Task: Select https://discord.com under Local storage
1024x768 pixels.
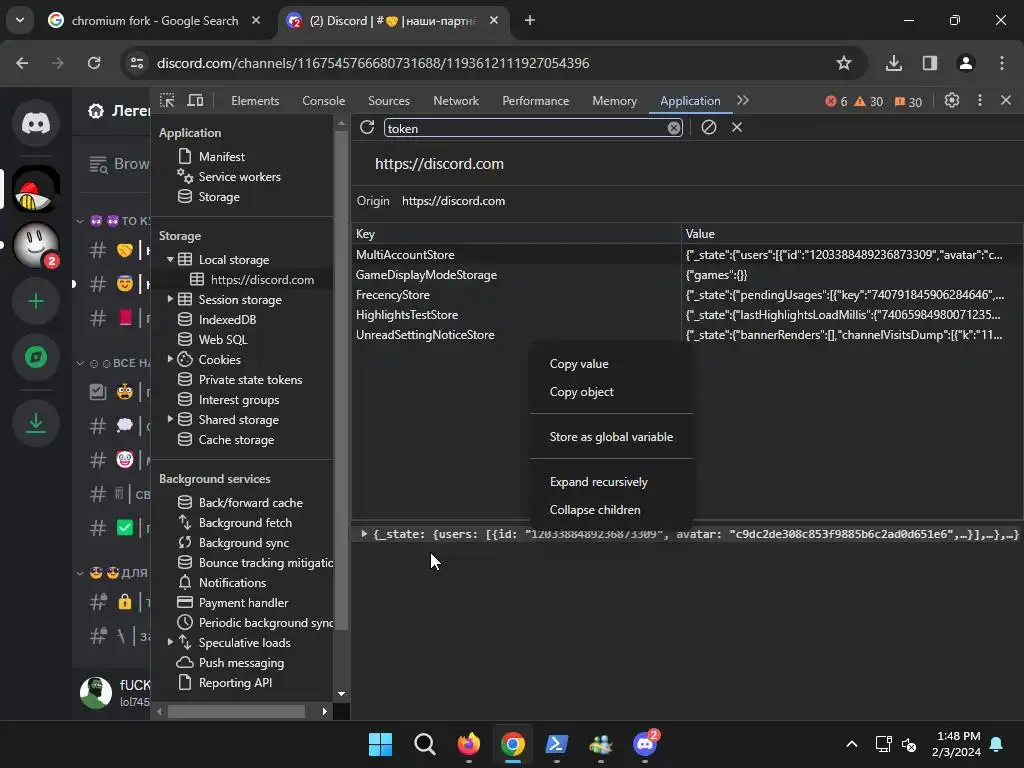Action: point(262,280)
